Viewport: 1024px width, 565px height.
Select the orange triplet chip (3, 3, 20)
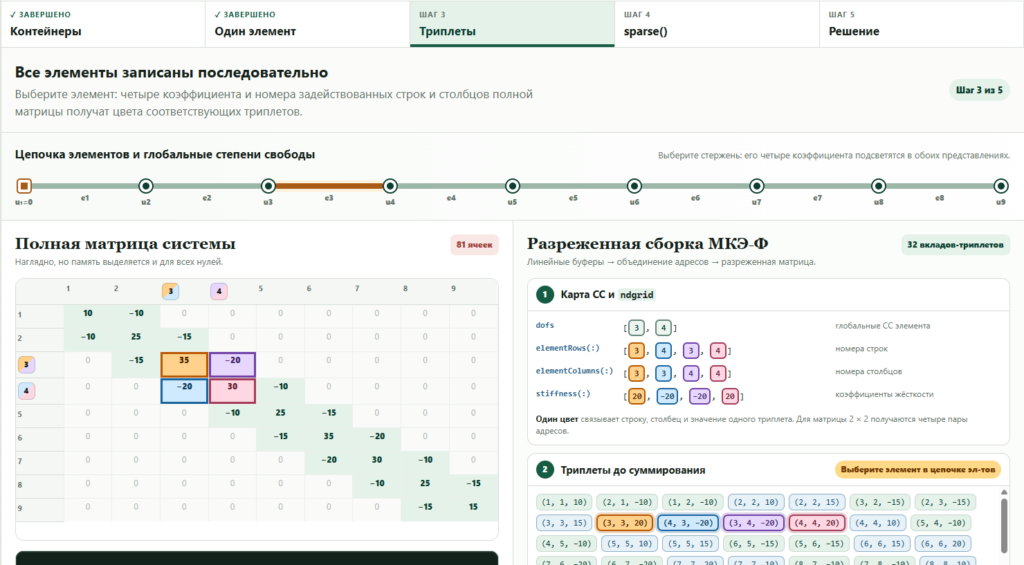(625, 523)
